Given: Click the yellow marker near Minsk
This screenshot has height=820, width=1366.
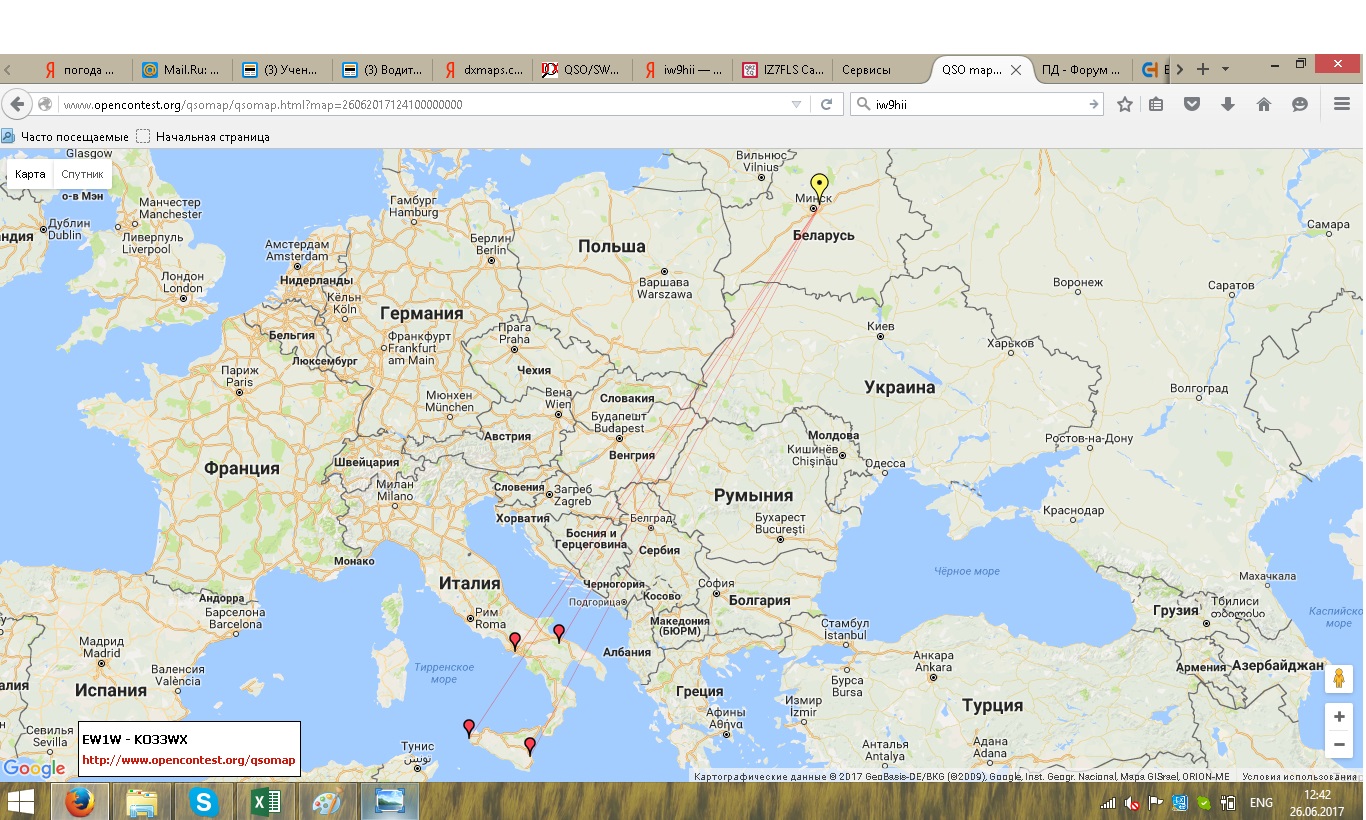Looking at the screenshot, I should tap(819, 184).
